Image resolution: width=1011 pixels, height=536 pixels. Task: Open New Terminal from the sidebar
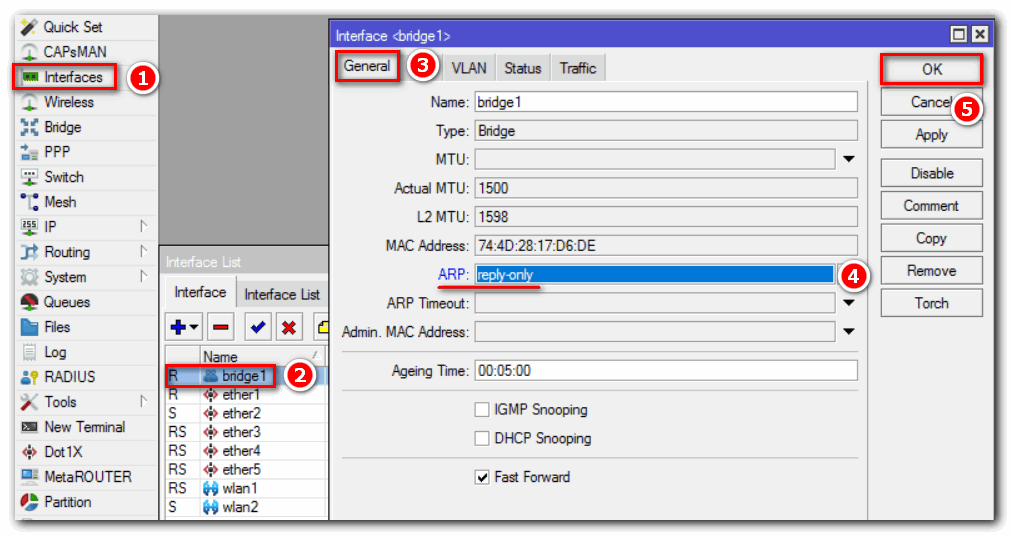[84, 427]
